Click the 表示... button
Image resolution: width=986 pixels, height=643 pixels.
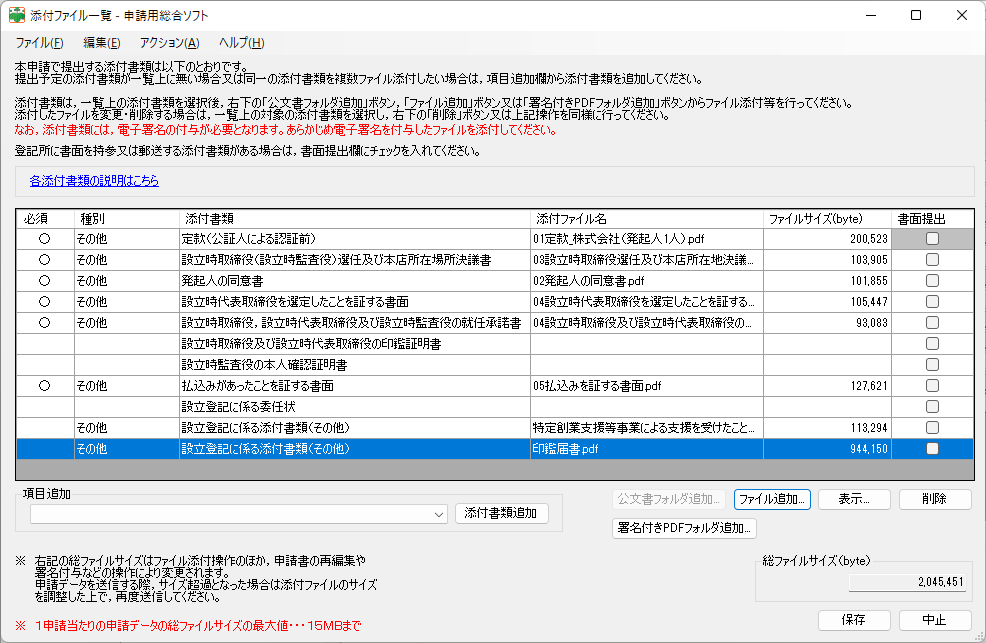click(x=854, y=499)
